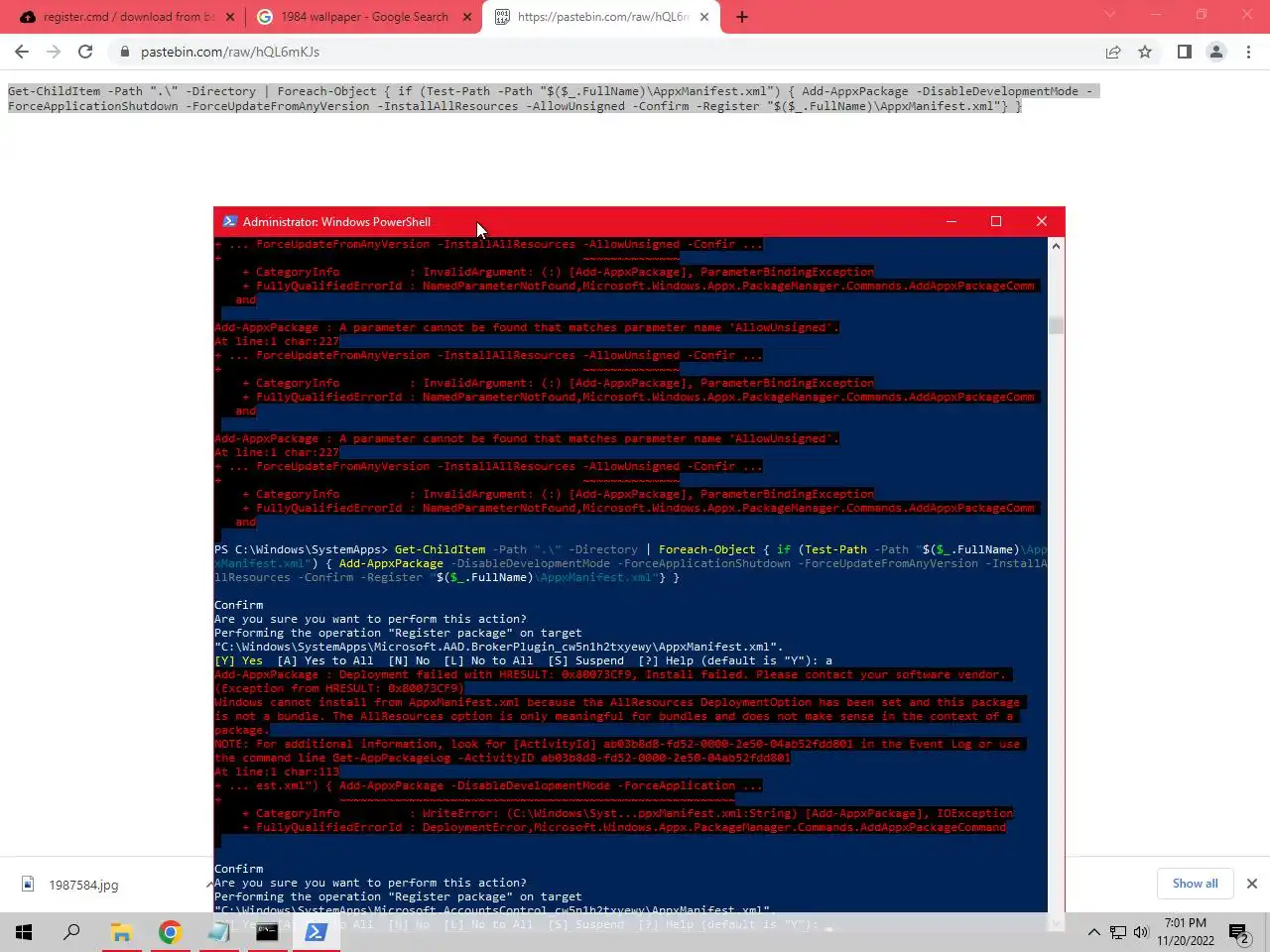This screenshot has width=1270, height=952.
Task: Open the Windows Start menu
Action: point(24,932)
